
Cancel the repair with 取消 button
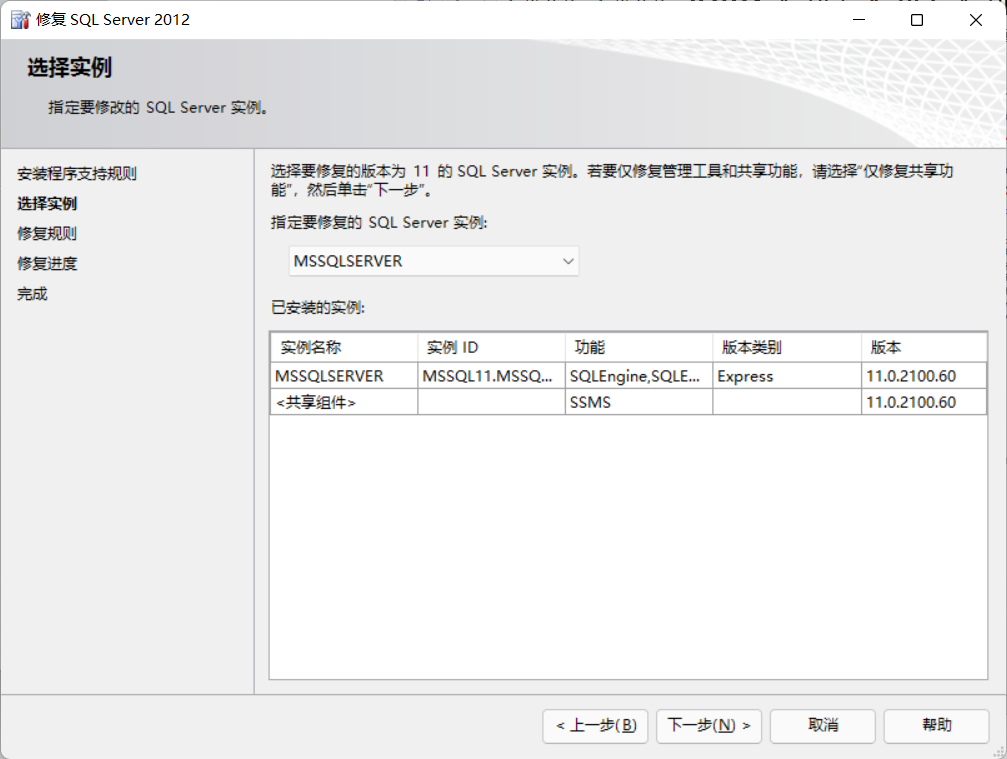(823, 726)
